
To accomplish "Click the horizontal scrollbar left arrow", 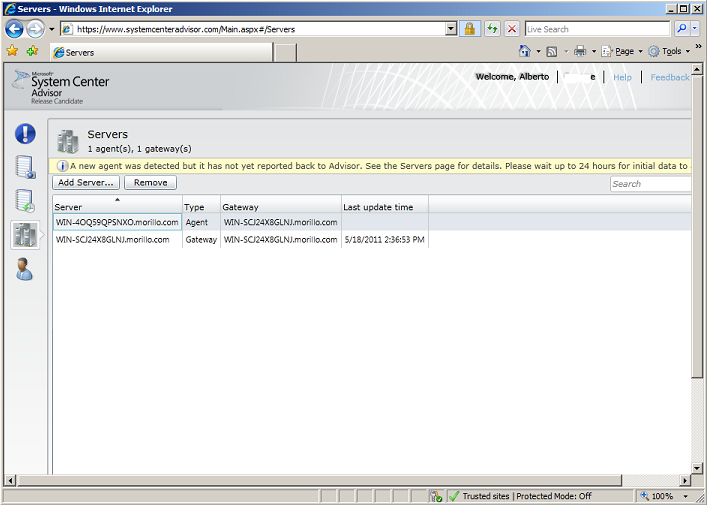I will 10,481.
